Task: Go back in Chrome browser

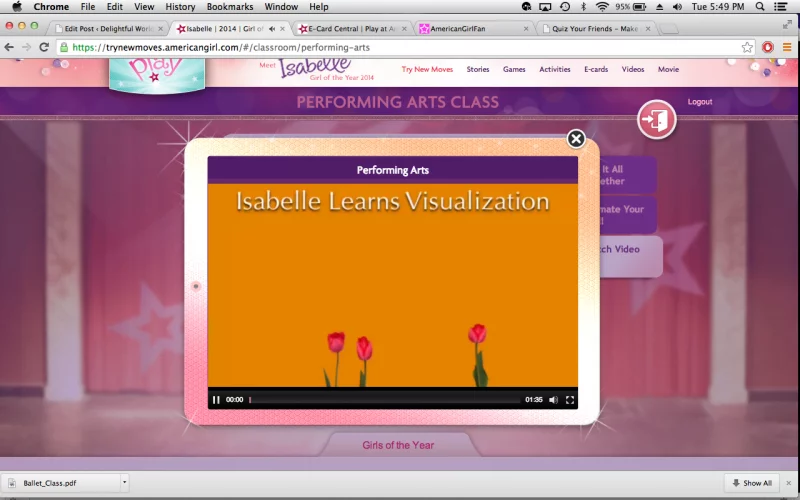Action: (x=9, y=47)
